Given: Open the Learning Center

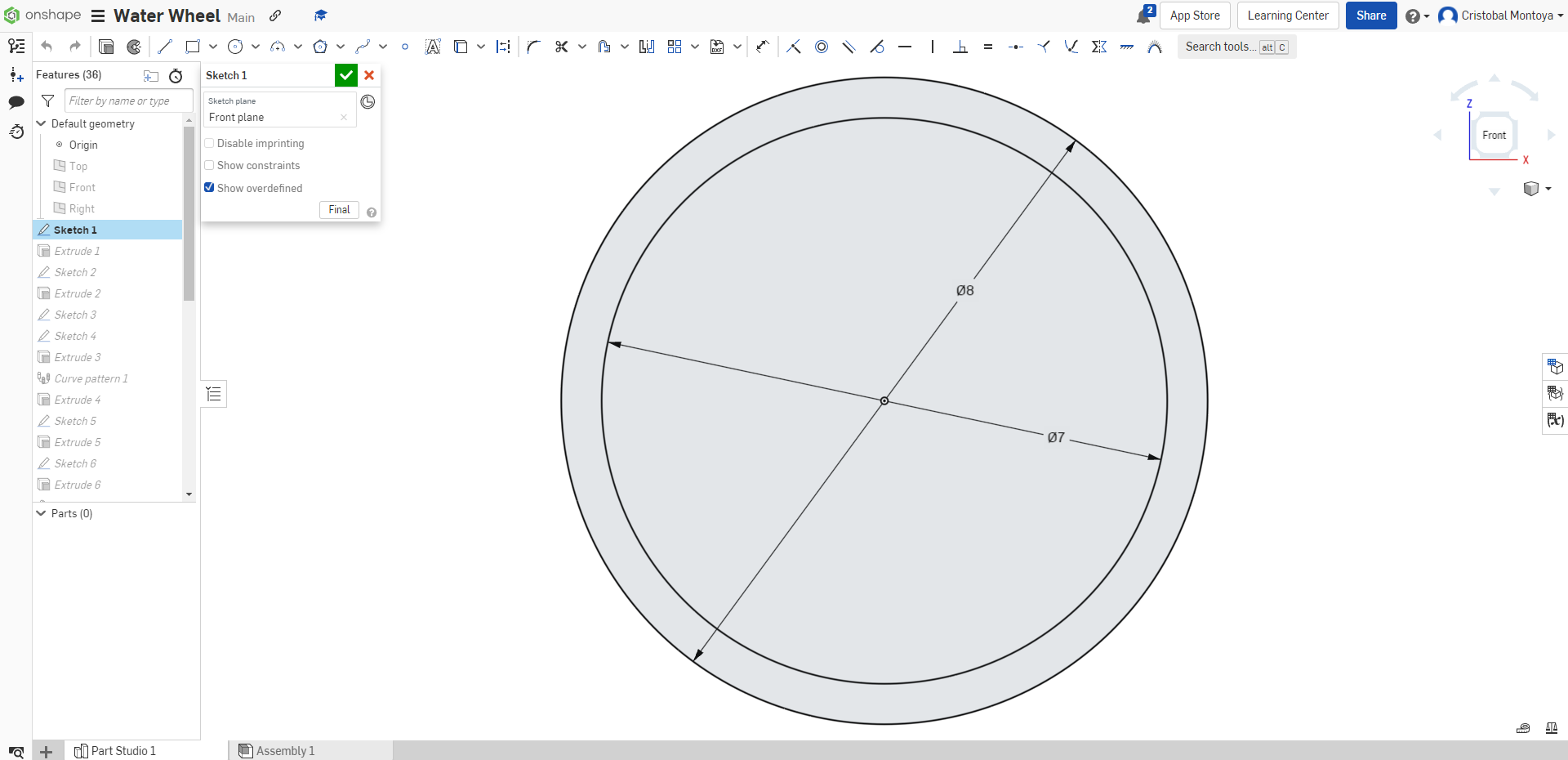Looking at the screenshot, I should 1287,16.
